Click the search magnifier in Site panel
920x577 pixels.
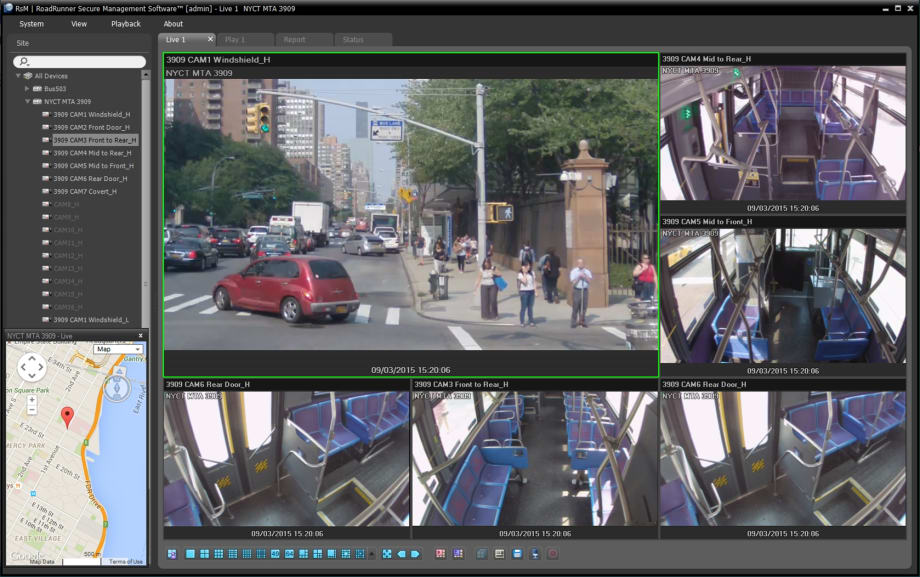coord(24,62)
